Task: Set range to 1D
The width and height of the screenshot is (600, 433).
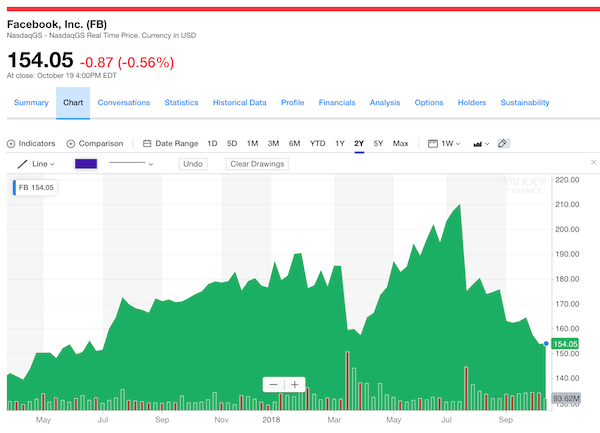Action: 212,143
